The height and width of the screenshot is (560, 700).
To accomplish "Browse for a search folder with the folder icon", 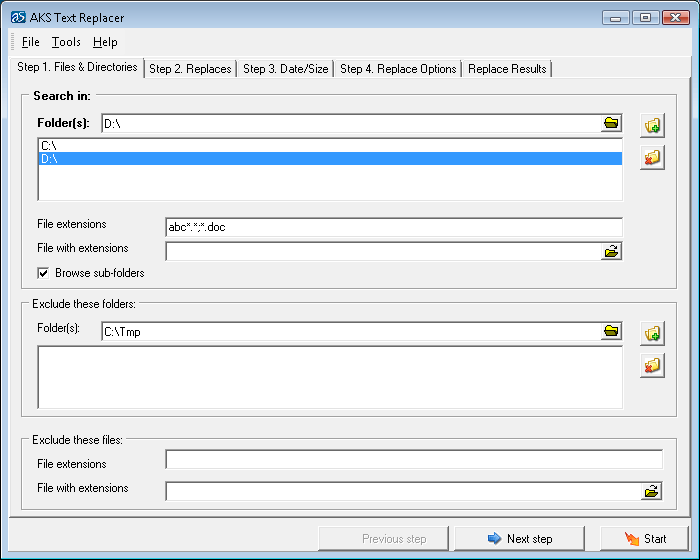I will [x=611, y=123].
